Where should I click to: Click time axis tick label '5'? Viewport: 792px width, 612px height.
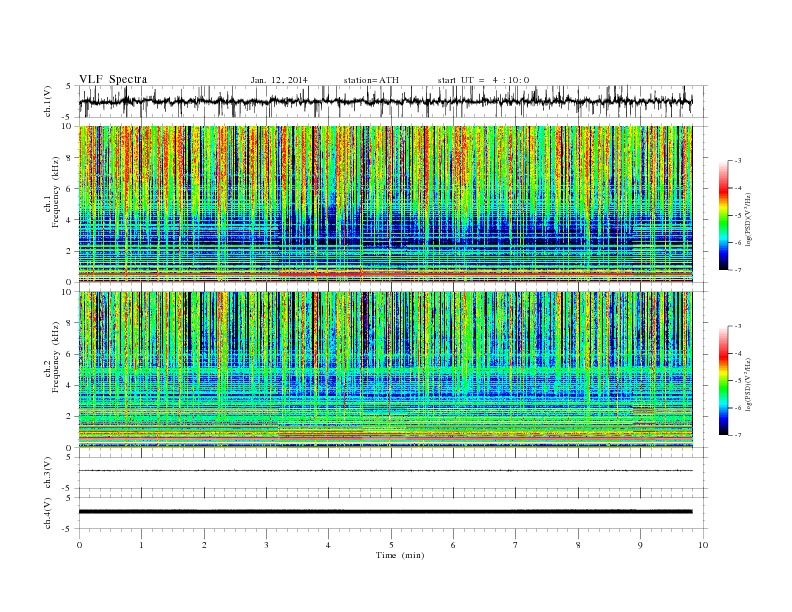pos(391,545)
